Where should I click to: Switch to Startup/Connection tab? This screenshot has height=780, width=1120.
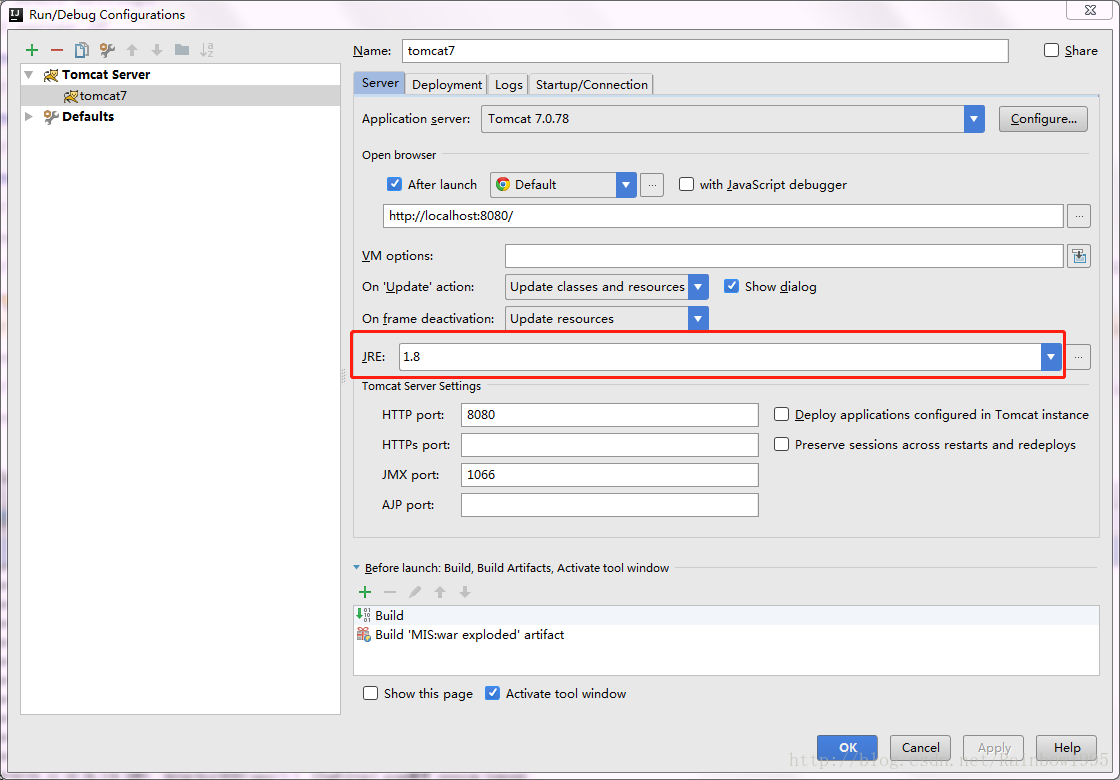[591, 84]
